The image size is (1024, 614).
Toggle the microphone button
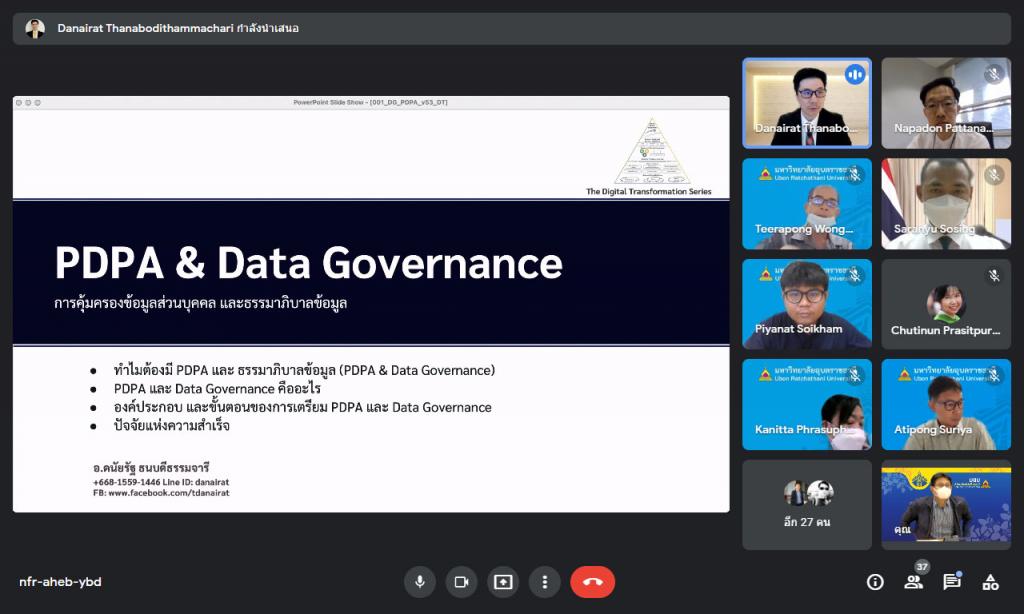coord(420,582)
